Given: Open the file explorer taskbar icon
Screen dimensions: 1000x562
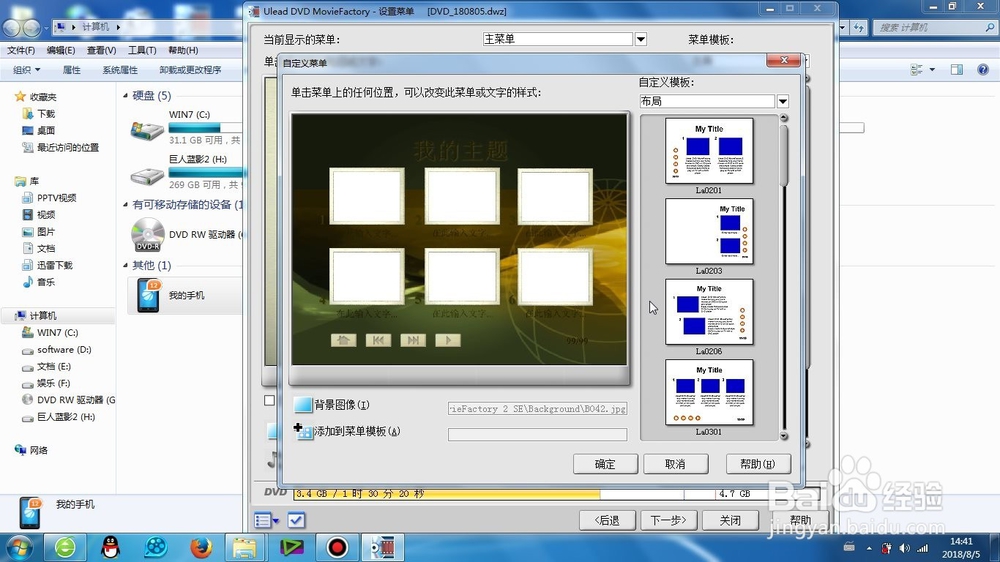Looking at the screenshot, I should (x=245, y=547).
